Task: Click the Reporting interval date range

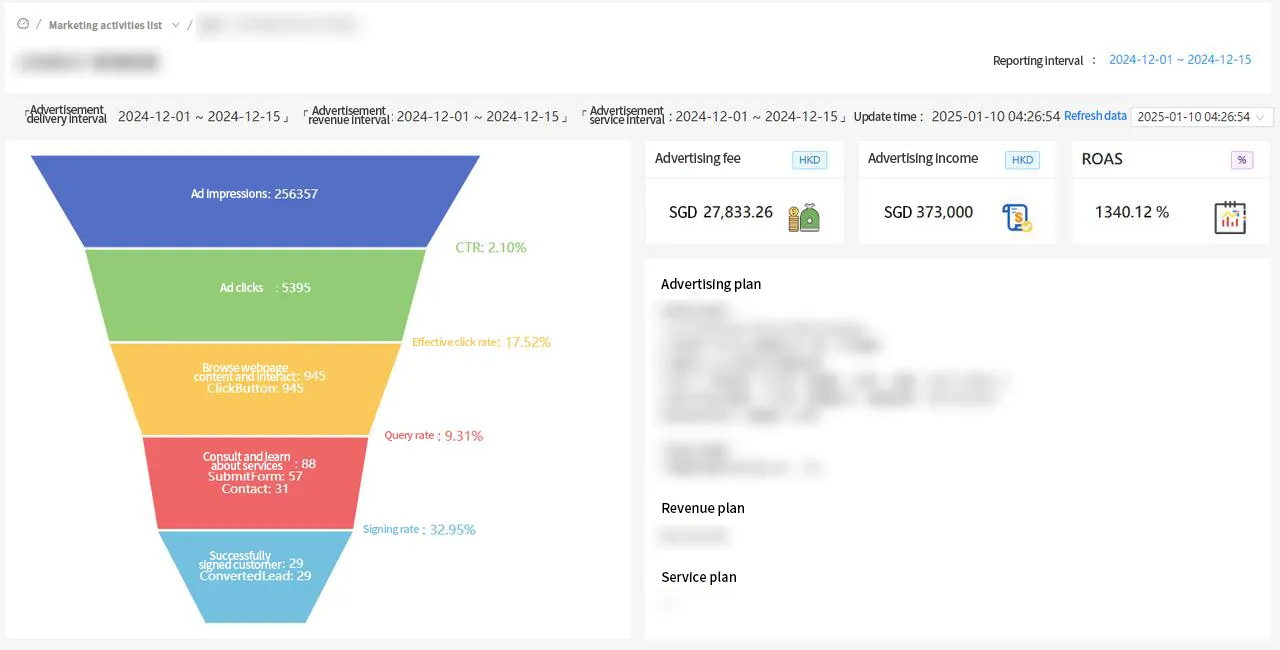Action: click(1180, 60)
